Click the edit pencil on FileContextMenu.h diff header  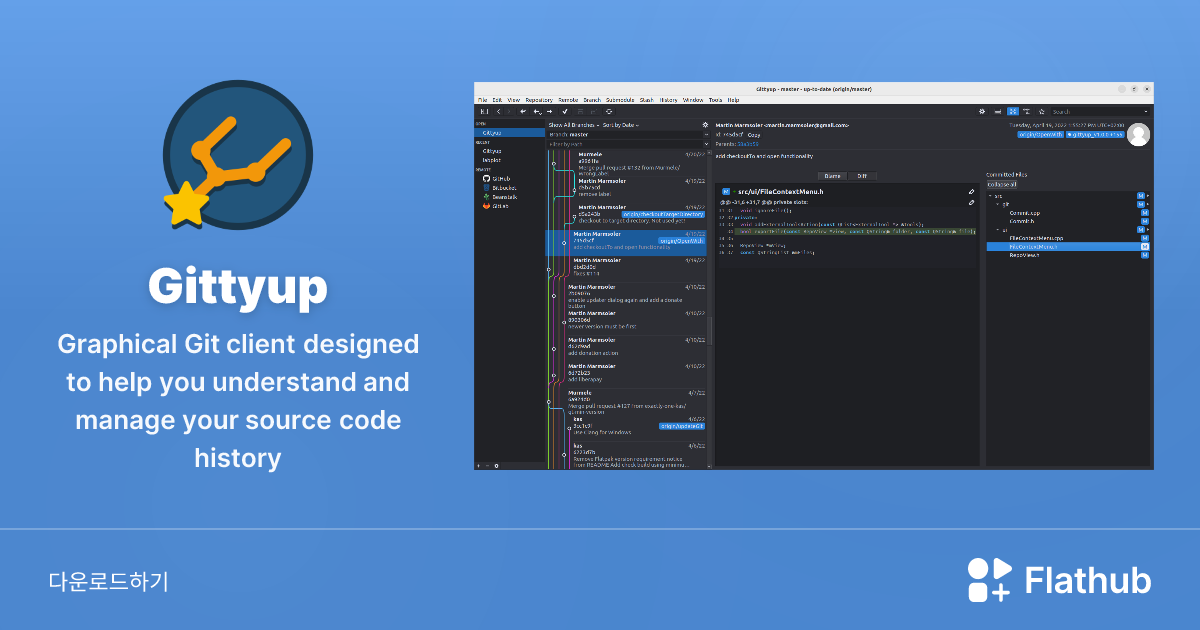972,191
